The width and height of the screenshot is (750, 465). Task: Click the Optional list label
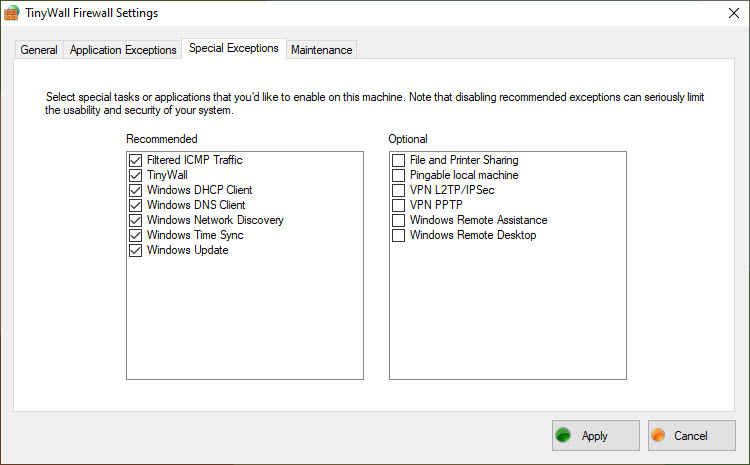[408, 139]
